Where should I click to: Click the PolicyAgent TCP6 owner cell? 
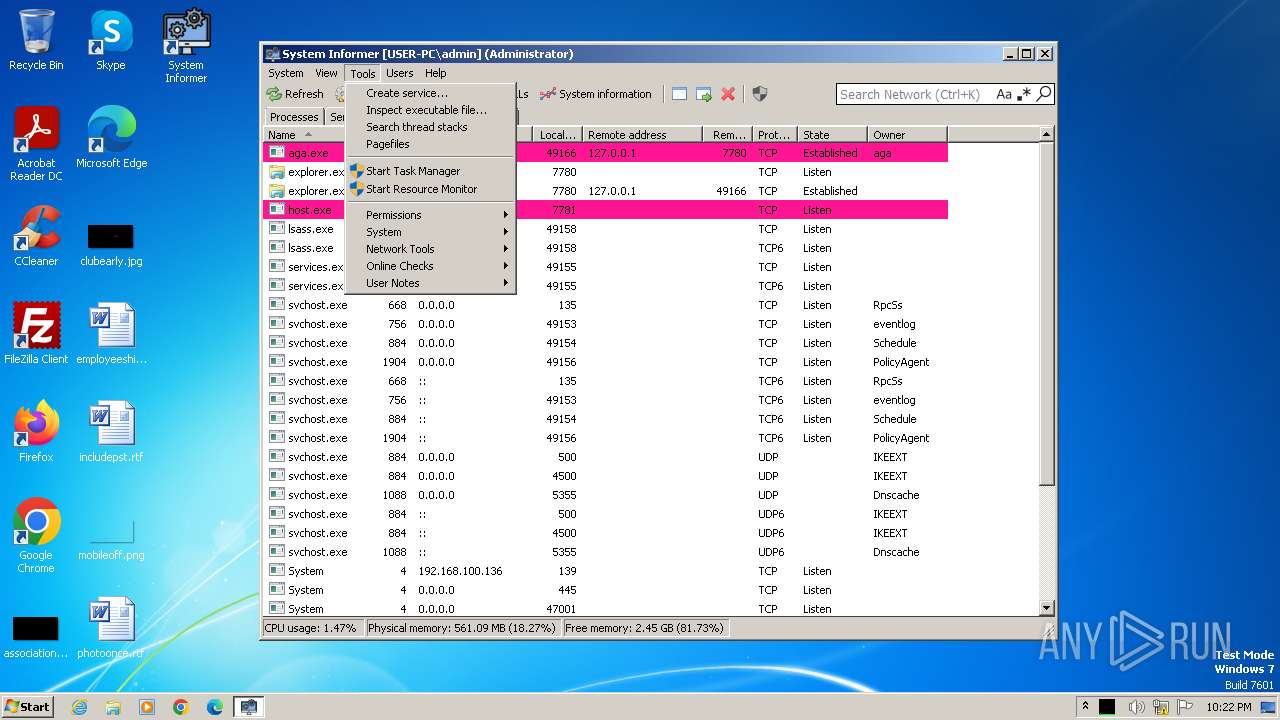click(901, 438)
